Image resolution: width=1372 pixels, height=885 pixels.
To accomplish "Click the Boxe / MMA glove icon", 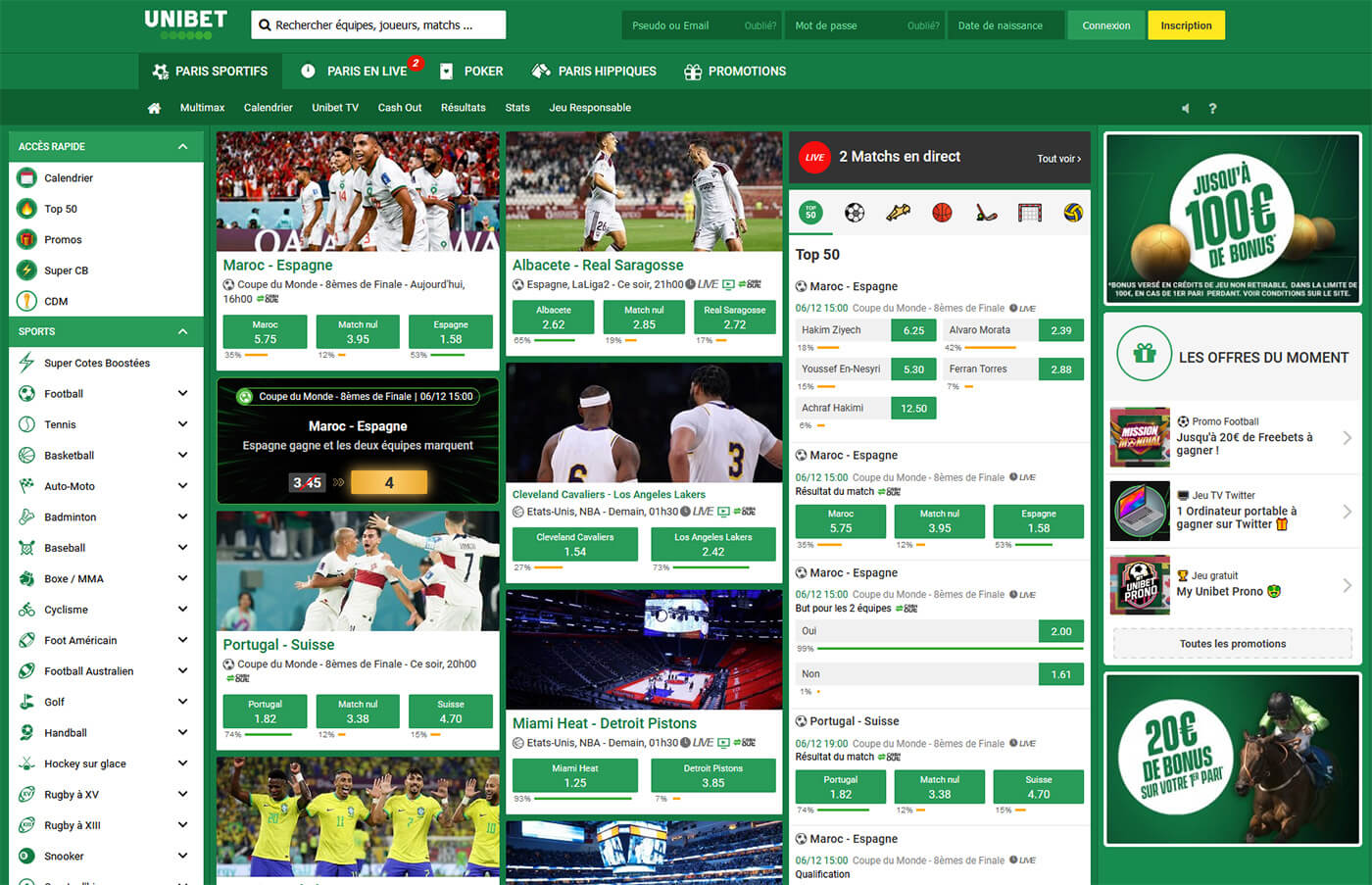I will [26, 578].
